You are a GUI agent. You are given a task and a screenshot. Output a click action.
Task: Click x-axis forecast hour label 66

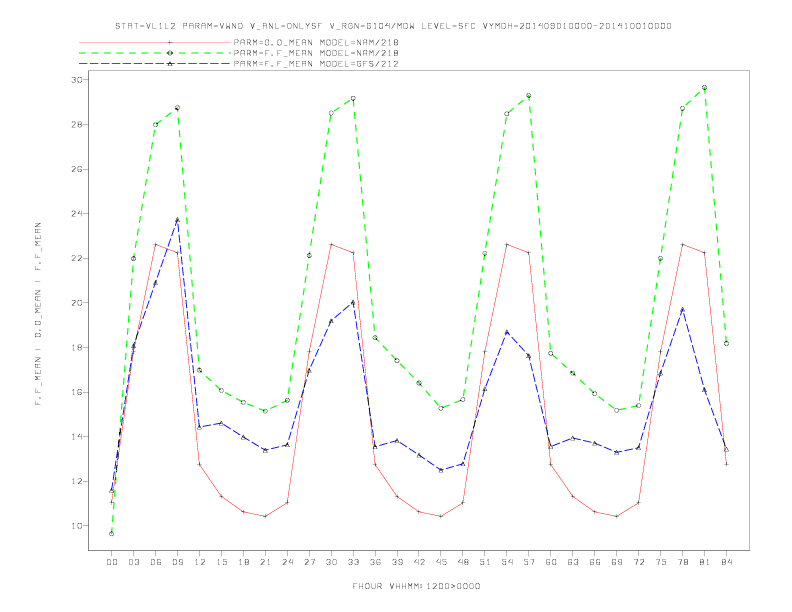(595, 562)
